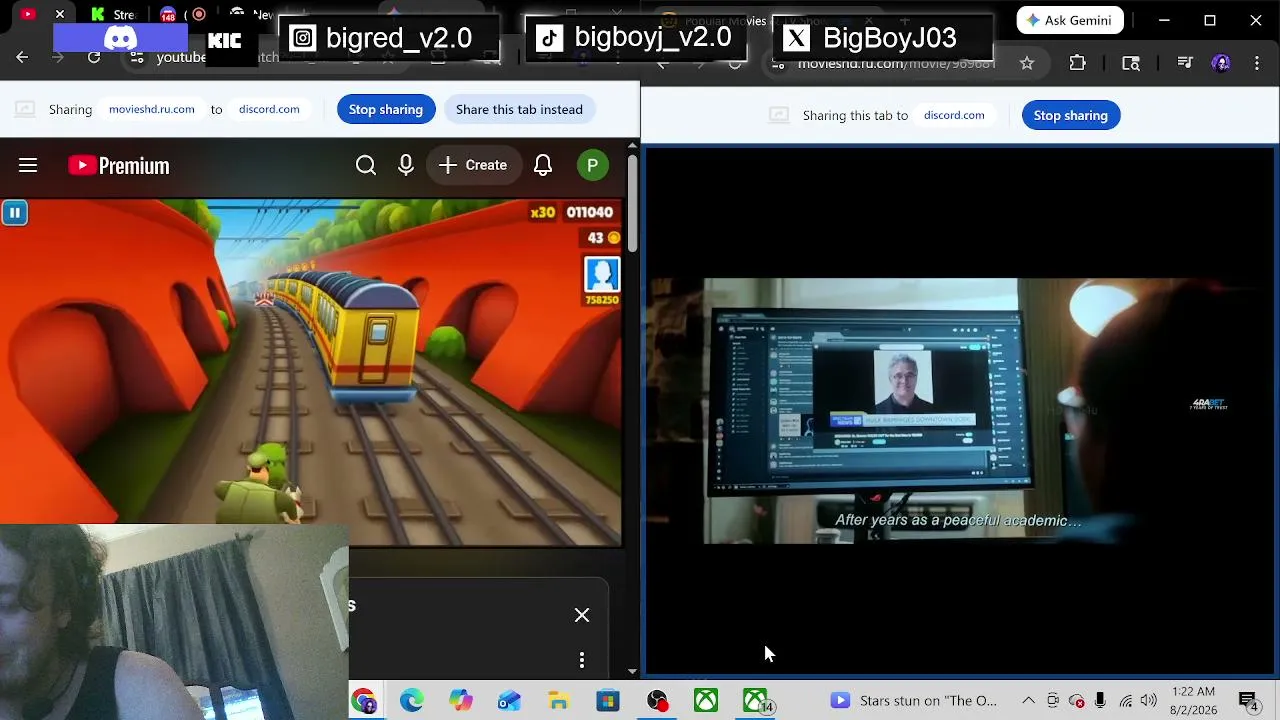Screen dimensions: 1280x720
Task: Bookmark the movieshd page with the star icon
Action: click(1027, 63)
